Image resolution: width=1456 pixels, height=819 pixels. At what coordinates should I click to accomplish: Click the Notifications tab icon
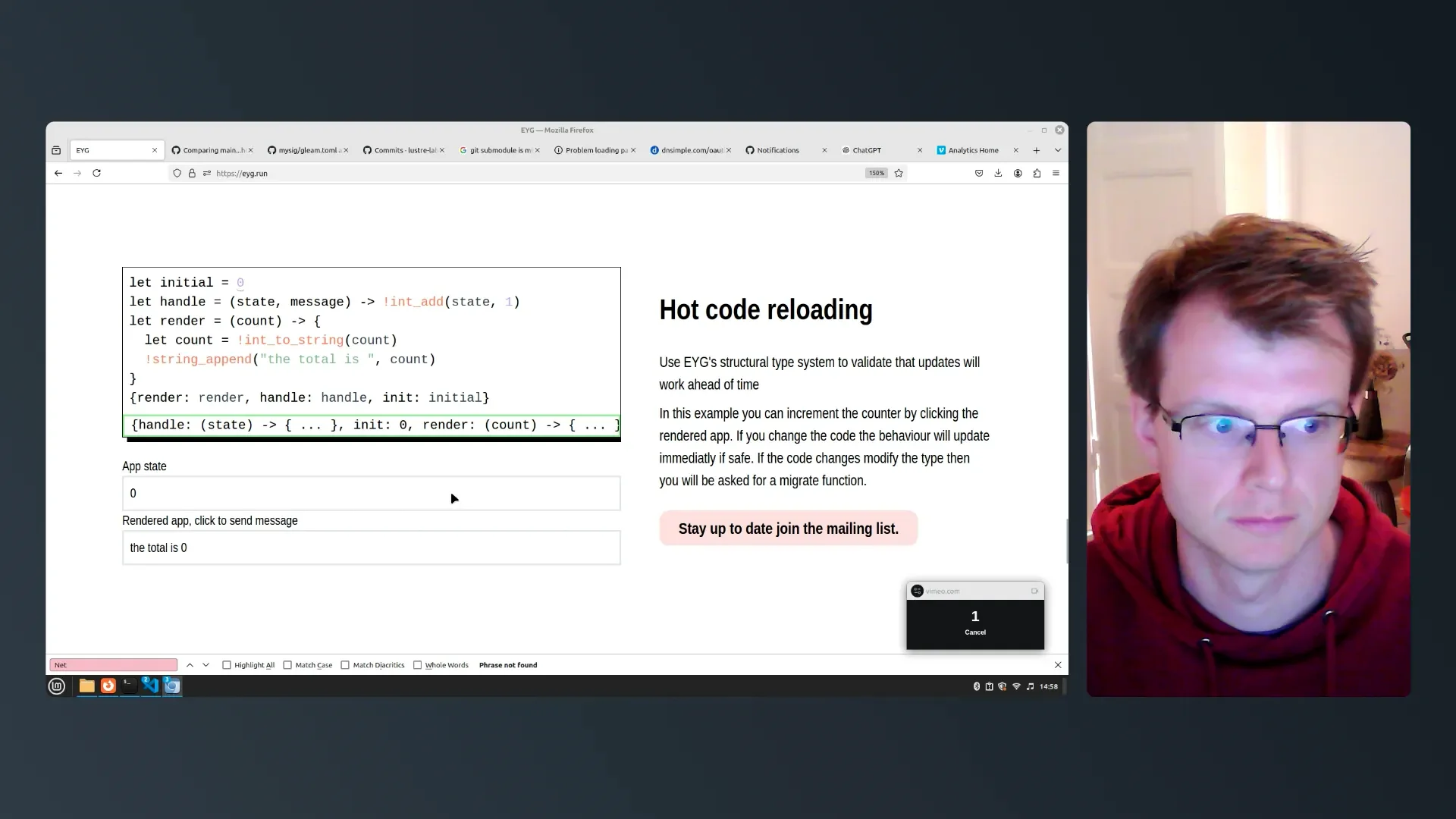[x=749, y=150]
